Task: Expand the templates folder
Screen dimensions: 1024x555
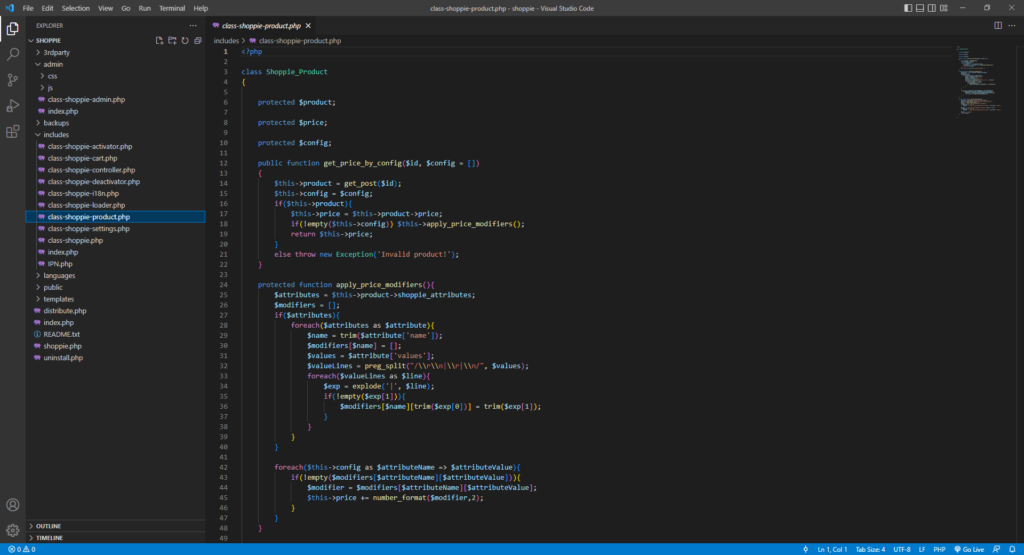Action: click(x=59, y=299)
